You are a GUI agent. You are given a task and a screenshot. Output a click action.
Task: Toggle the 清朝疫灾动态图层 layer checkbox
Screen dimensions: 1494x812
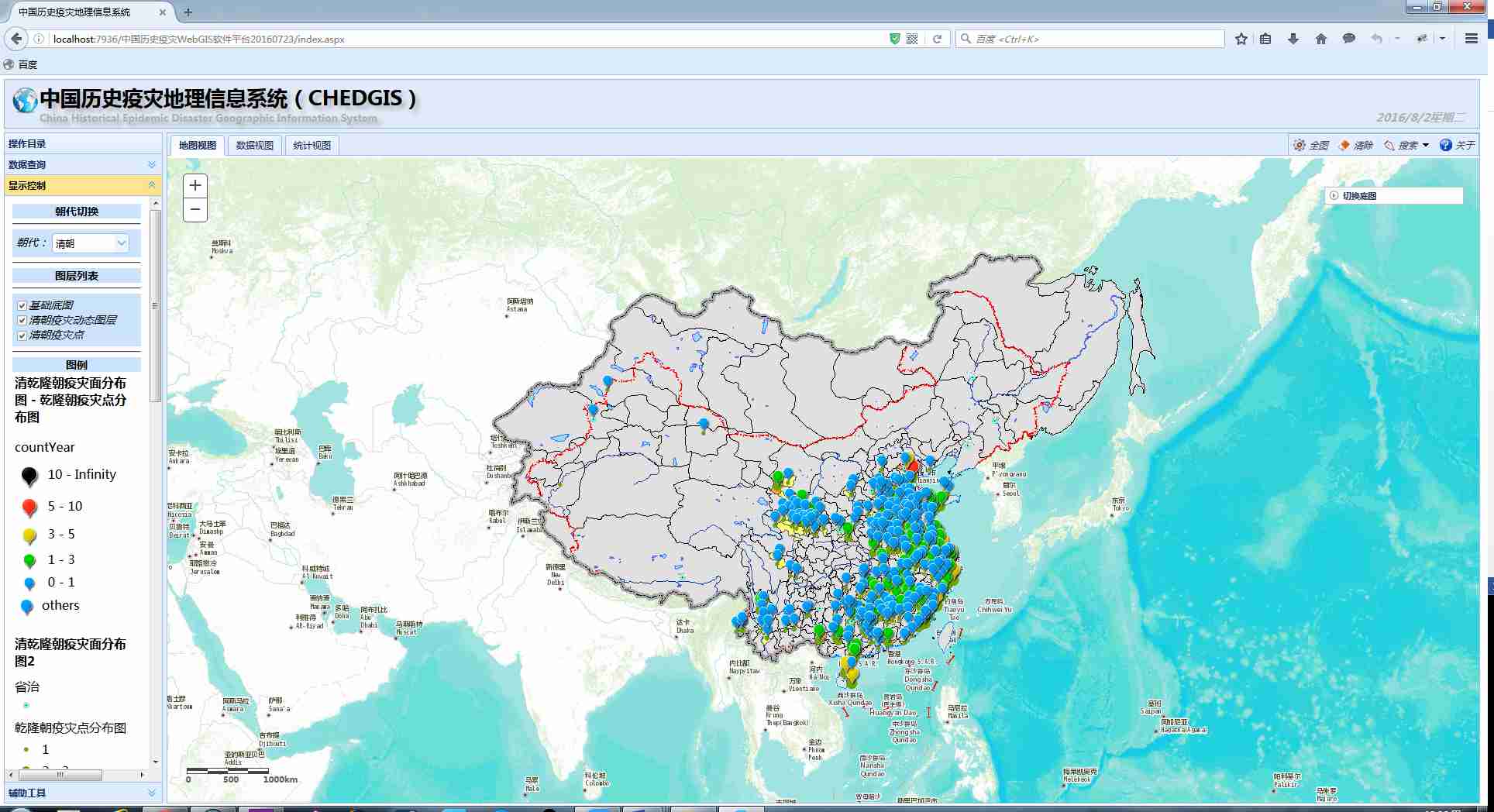click(22, 320)
